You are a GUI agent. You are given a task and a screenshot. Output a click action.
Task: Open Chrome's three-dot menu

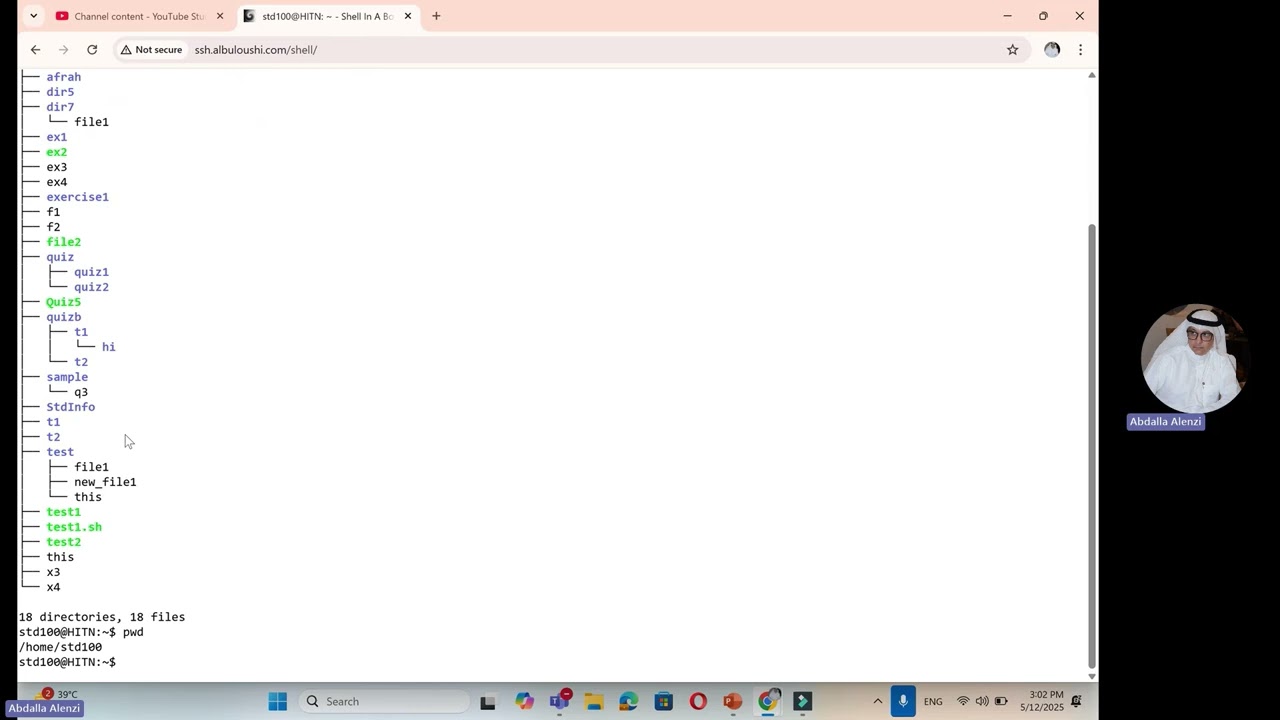[1080, 49]
